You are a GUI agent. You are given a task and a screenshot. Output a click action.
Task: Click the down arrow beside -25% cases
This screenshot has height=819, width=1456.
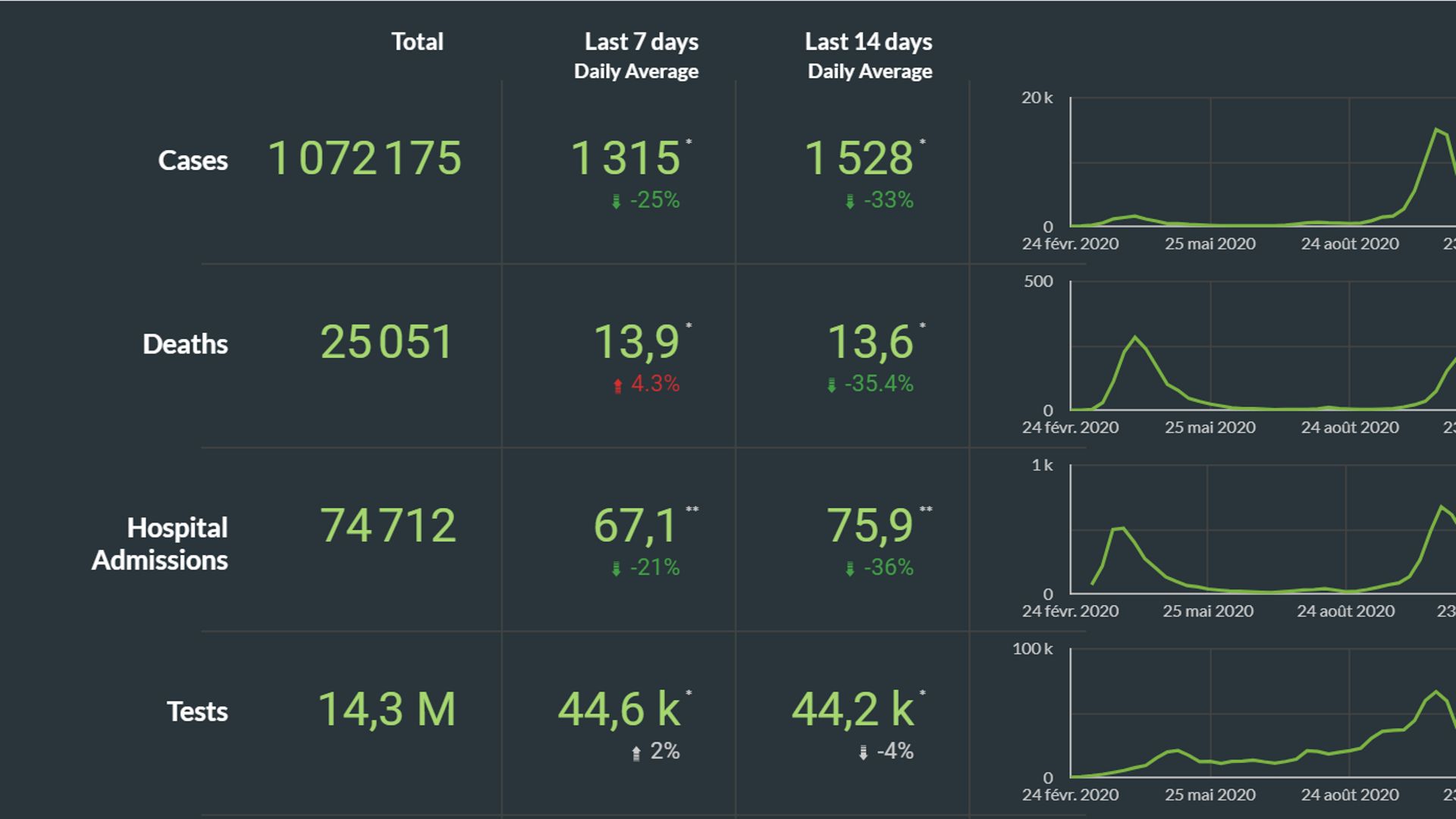[x=616, y=201]
